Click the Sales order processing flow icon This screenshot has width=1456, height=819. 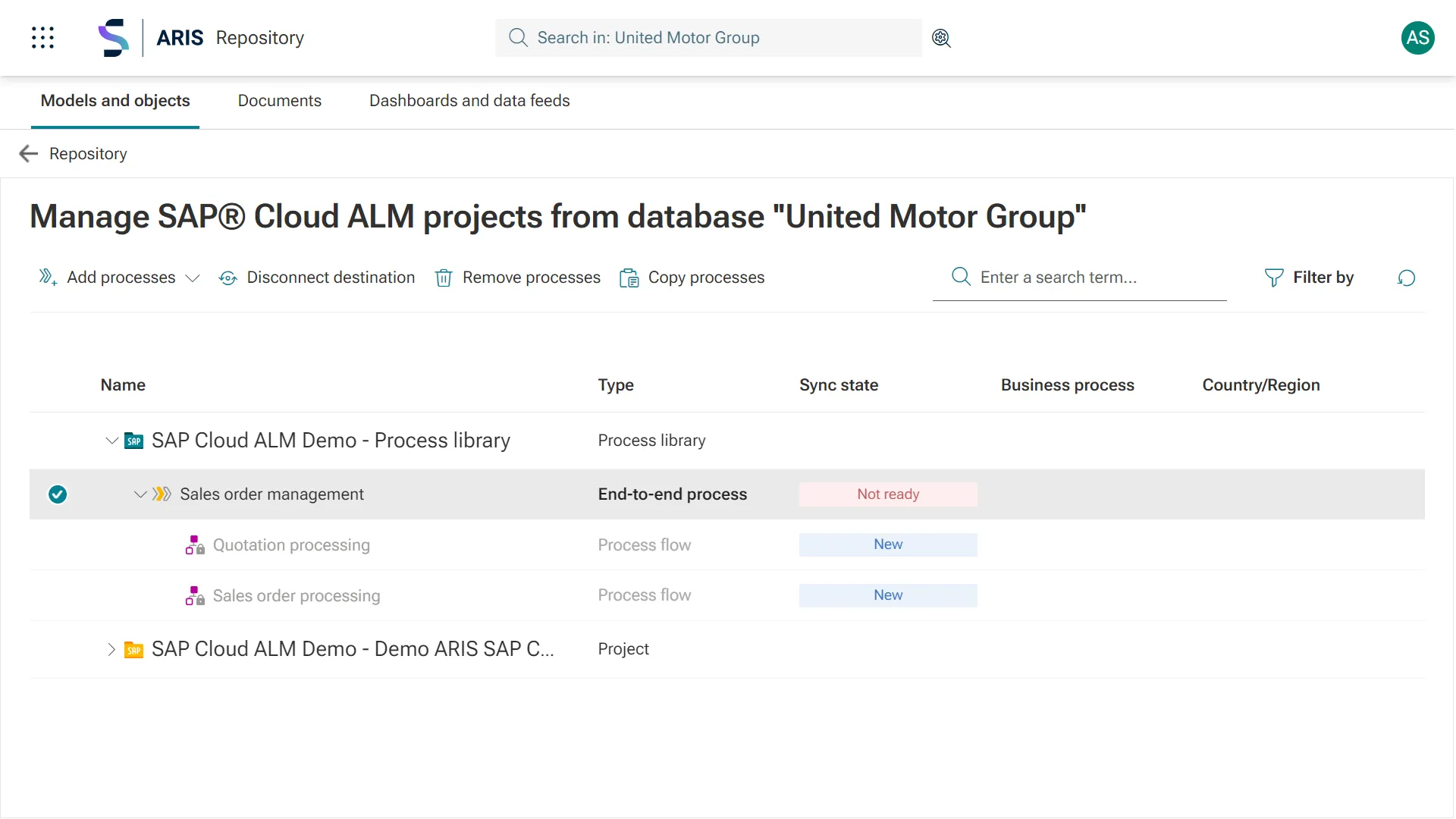click(x=195, y=596)
